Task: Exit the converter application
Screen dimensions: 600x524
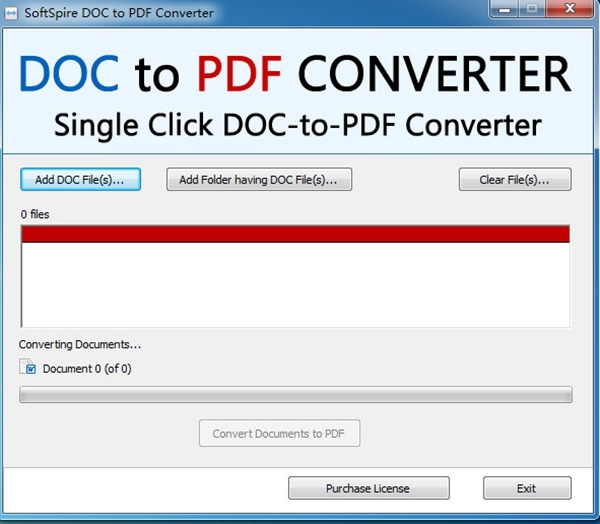Action: tap(527, 488)
